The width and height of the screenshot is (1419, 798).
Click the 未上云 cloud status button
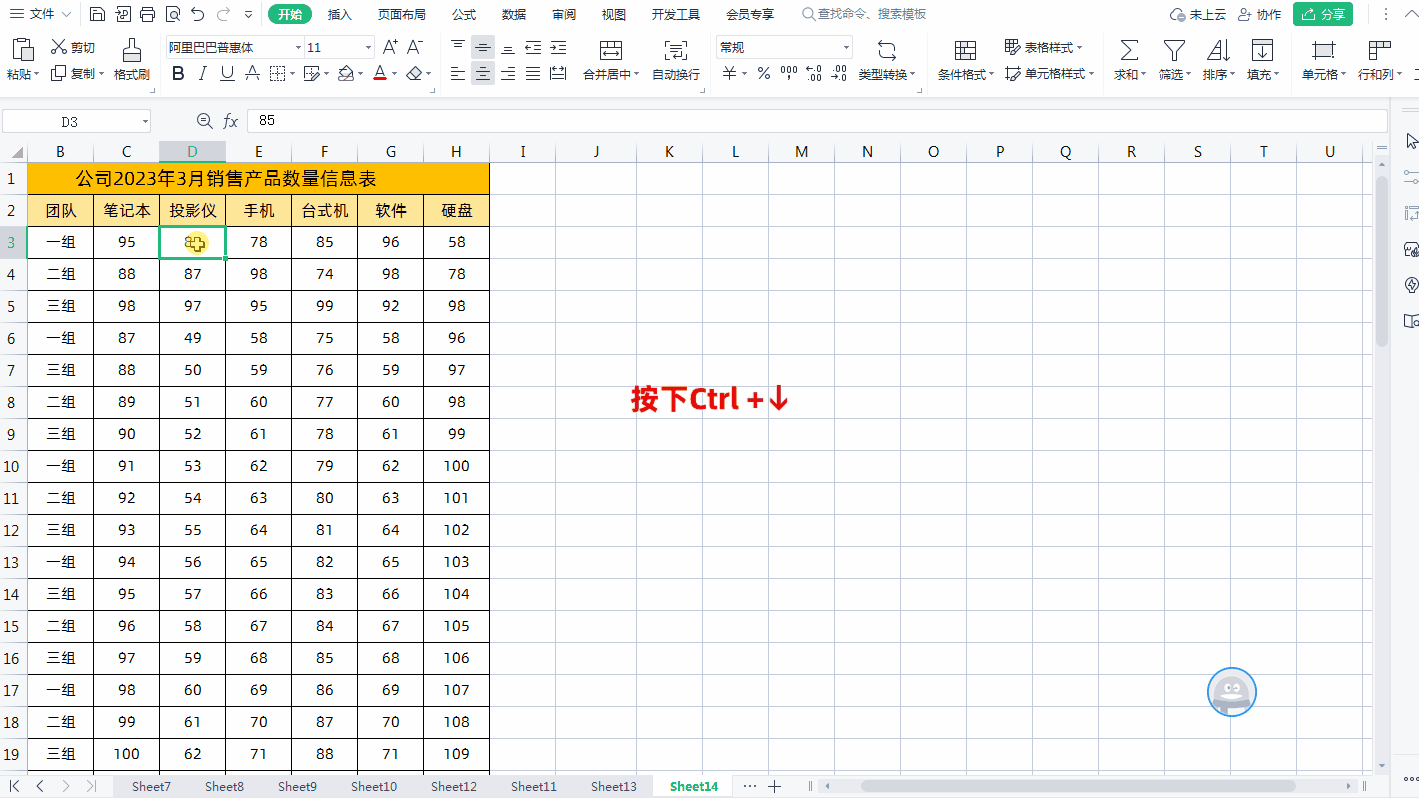coord(1198,14)
